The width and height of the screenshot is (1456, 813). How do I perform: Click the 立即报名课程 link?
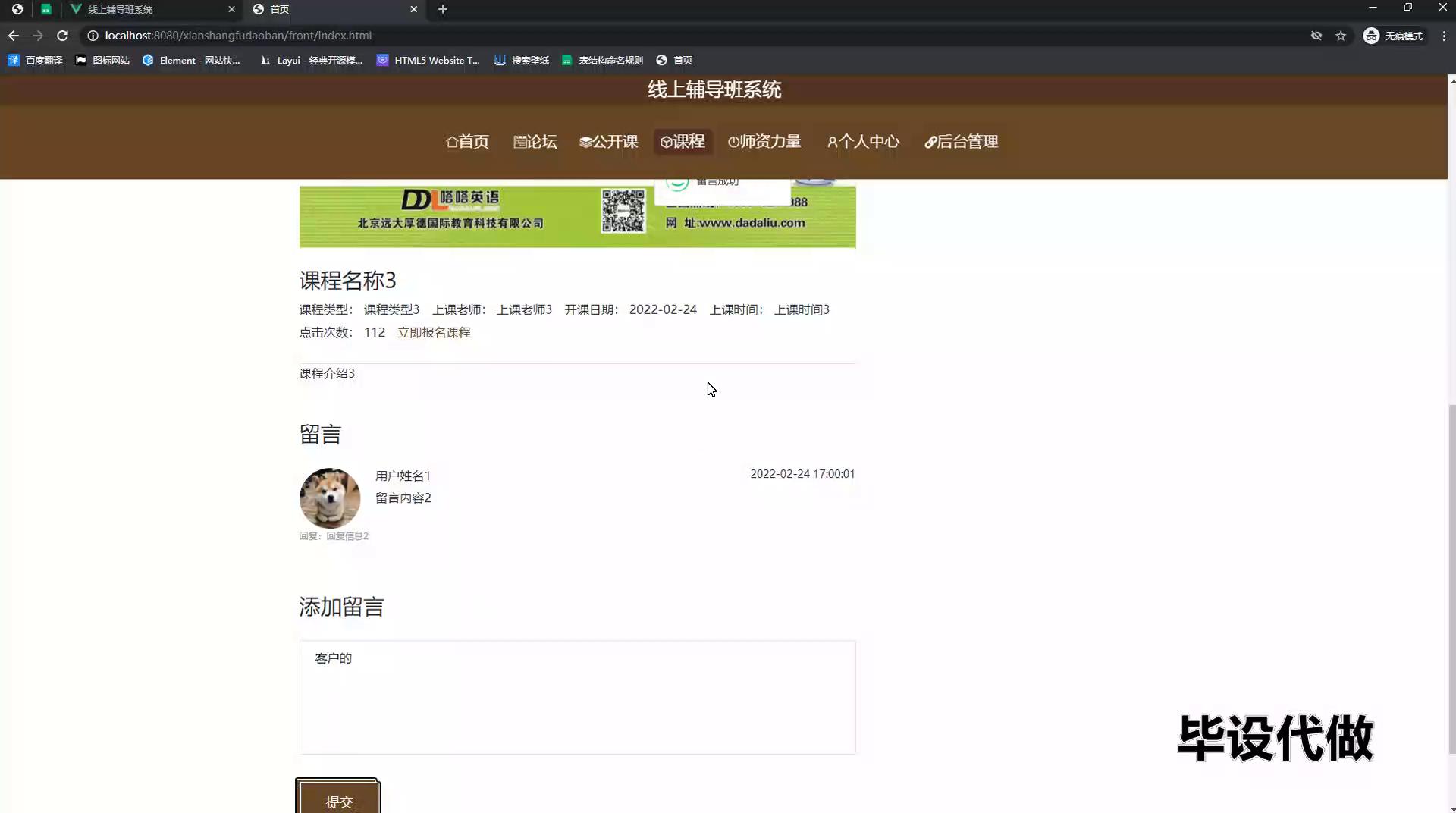[x=434, y=332]
